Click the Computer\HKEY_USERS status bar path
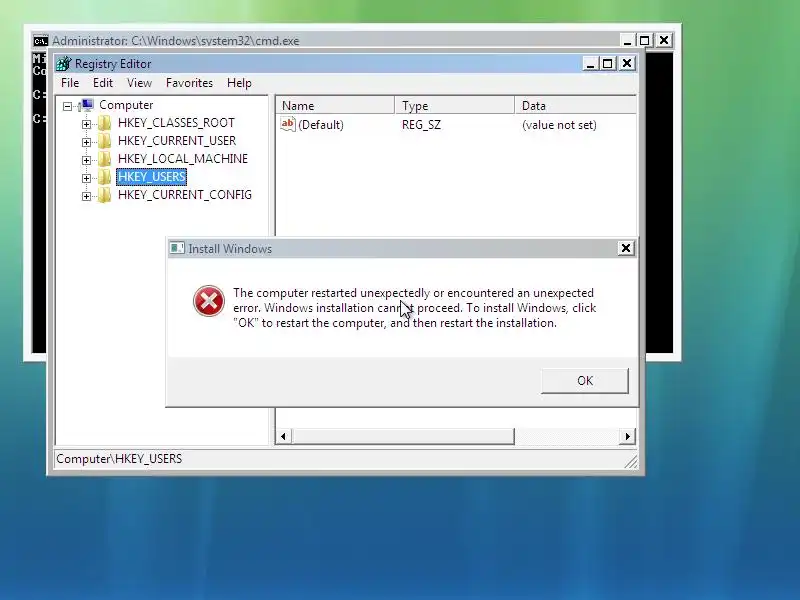800x600 pixels. [x=119, y=459]
